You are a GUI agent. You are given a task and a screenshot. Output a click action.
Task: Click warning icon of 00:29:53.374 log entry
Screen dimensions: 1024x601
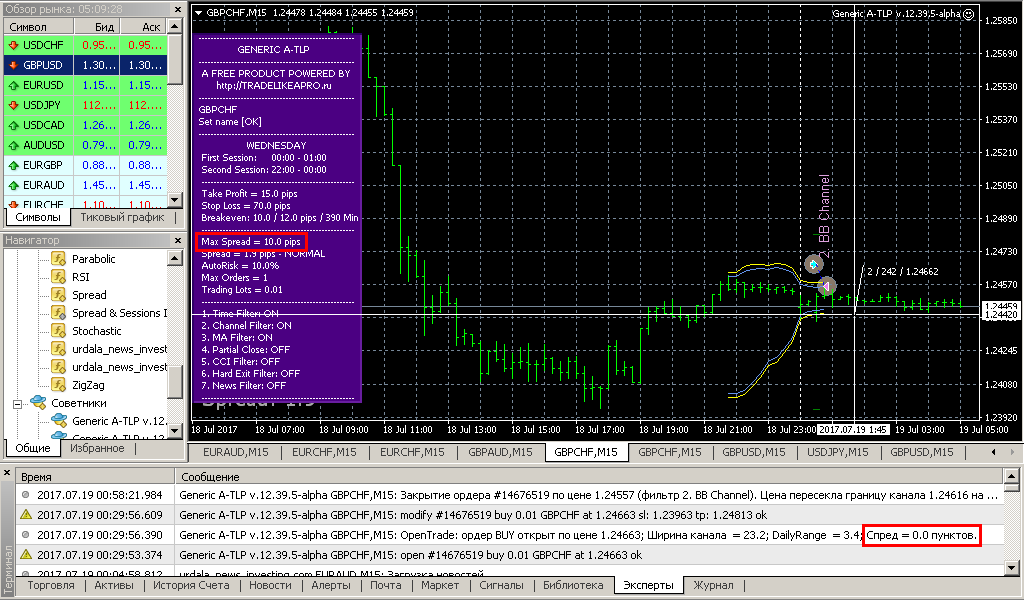(25, 555)
